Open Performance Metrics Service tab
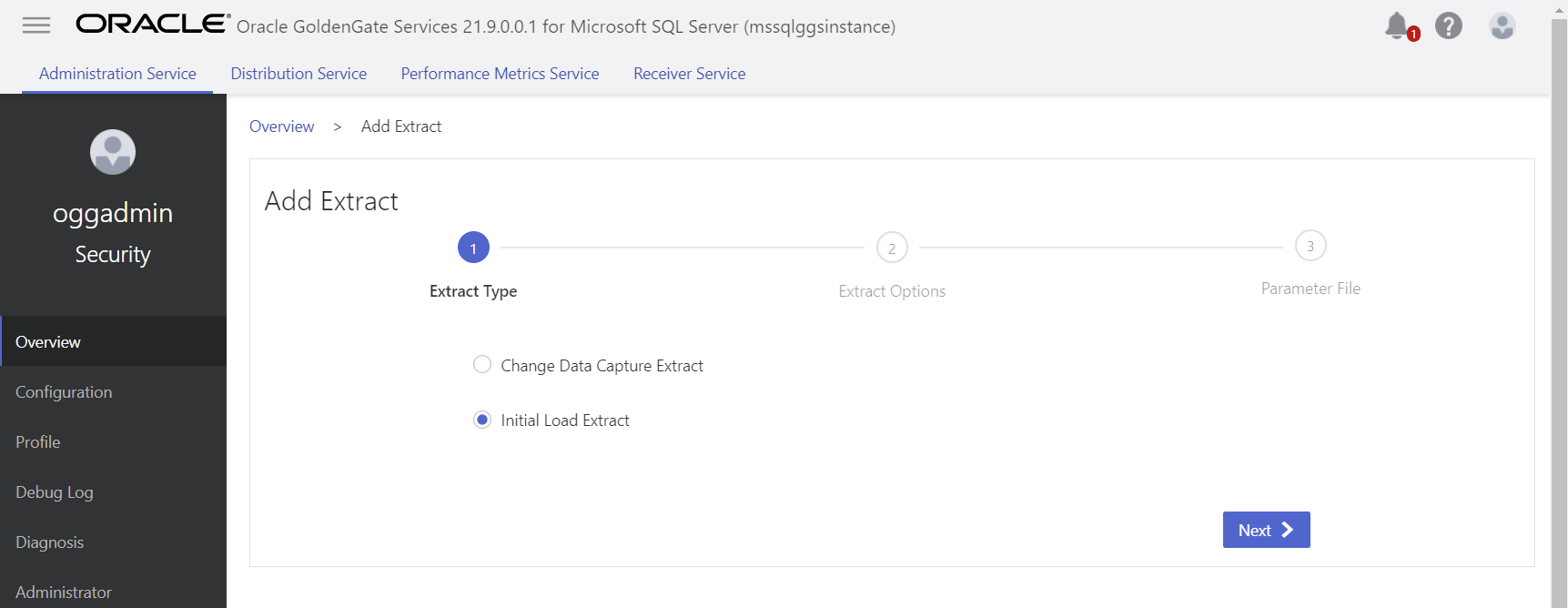Image resolution: width=1568 pixels, height=608 pixels. pyautogui.click(x=500, y=74)
